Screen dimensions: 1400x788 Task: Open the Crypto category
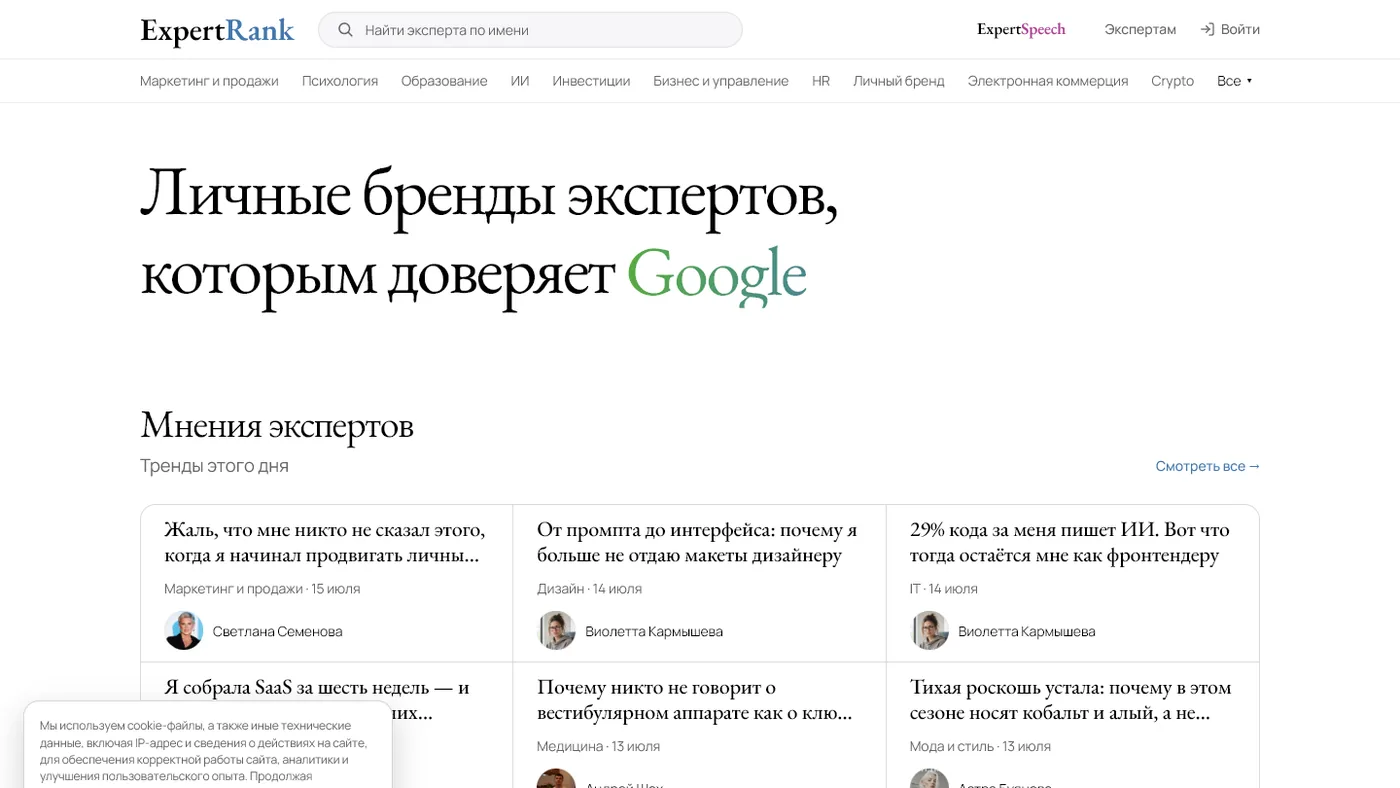[1172, 81]
